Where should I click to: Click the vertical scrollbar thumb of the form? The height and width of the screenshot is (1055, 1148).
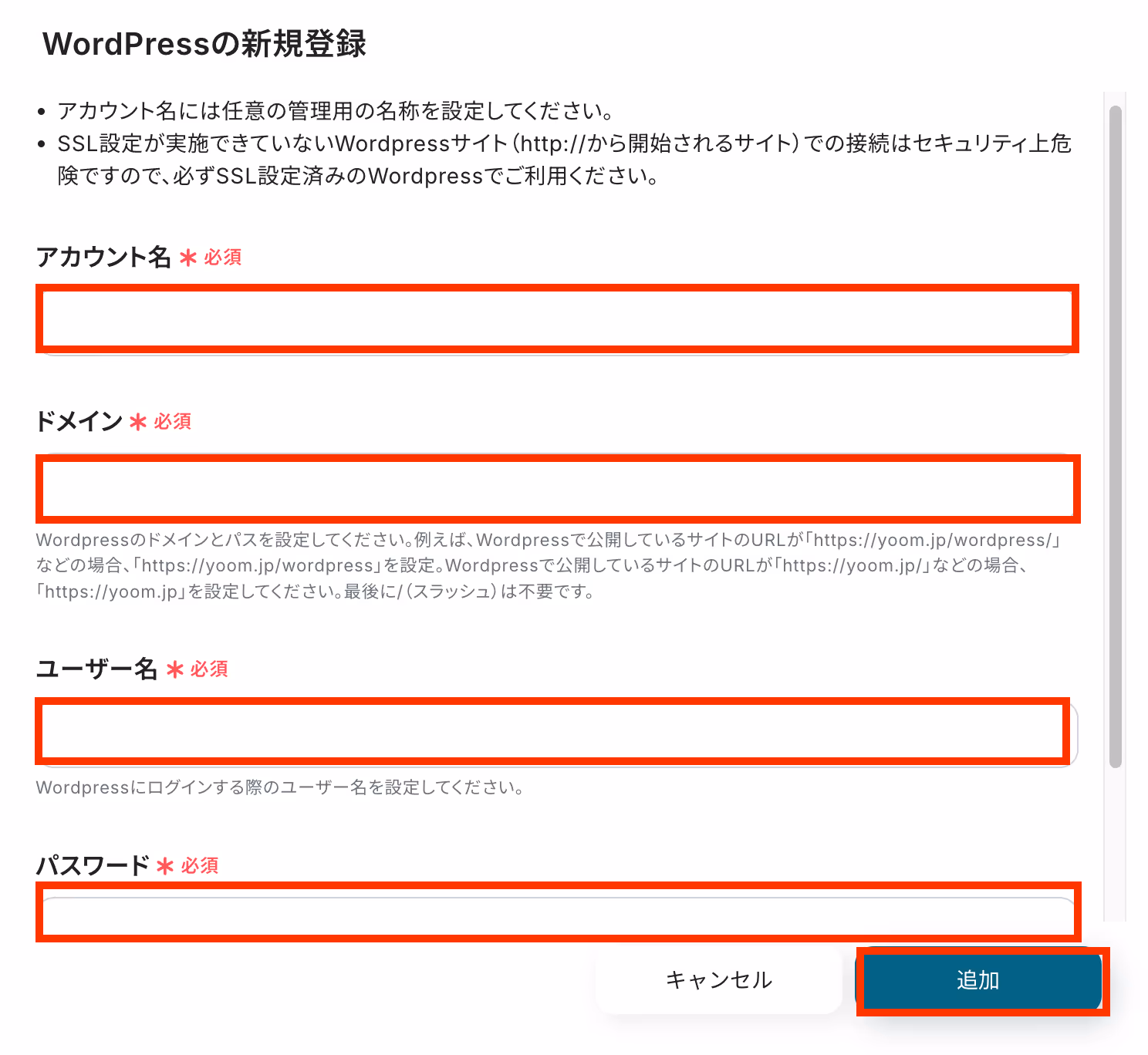(x=1115, y=436)
